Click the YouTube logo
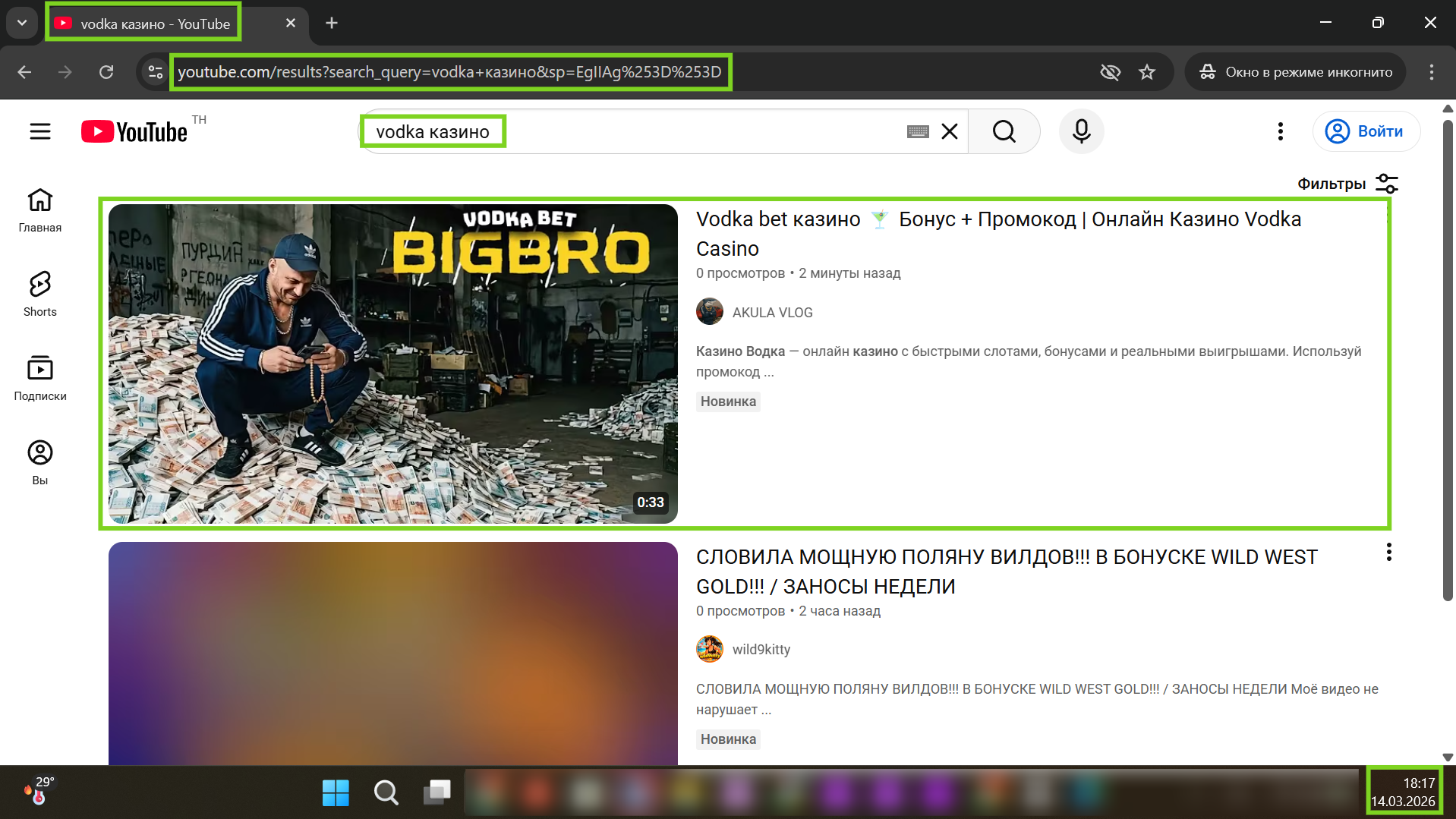The height and width of the screenshot is (819, 1456). (x=134, y=131)
